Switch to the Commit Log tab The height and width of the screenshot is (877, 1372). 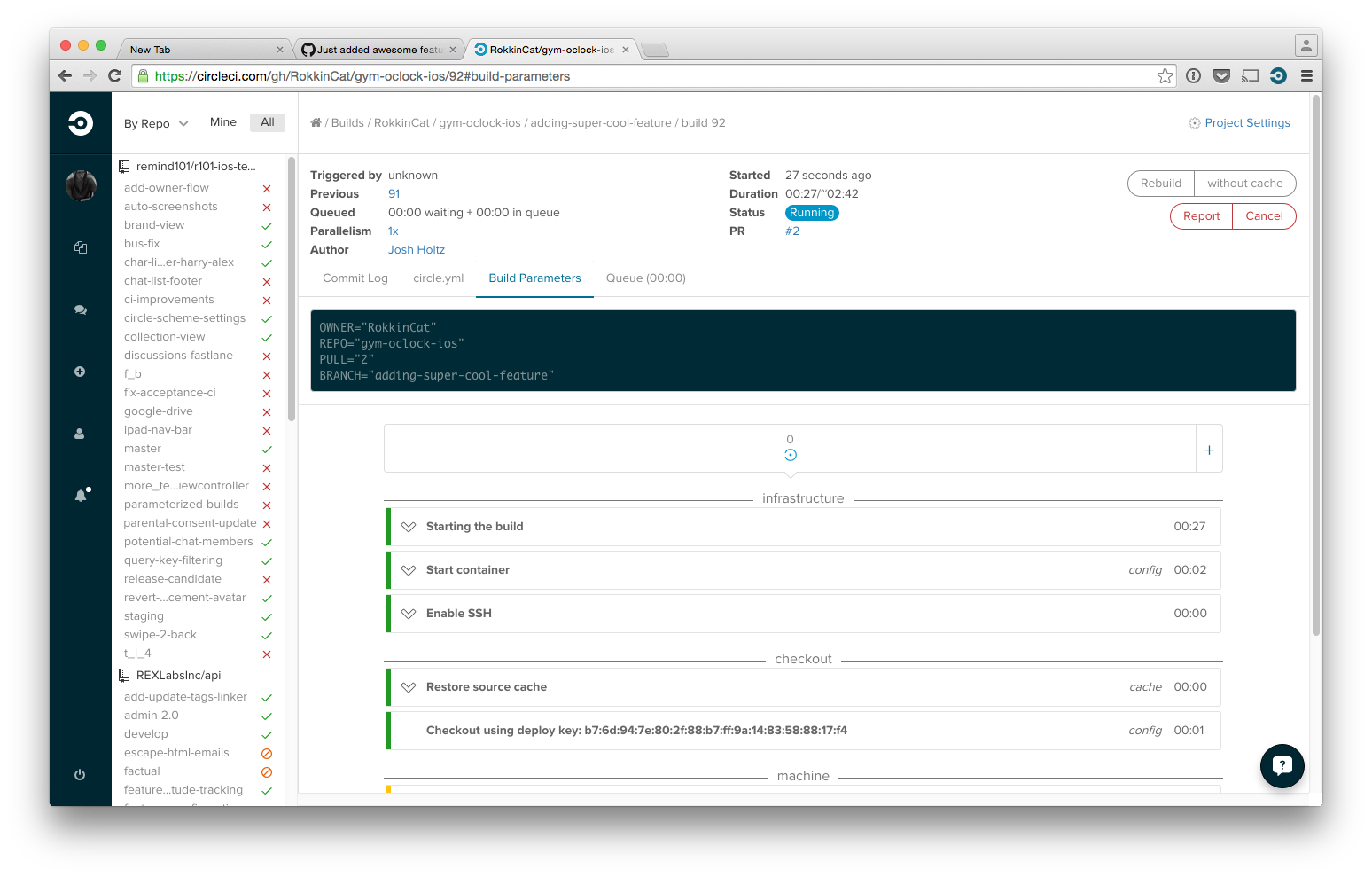[355, 278]
